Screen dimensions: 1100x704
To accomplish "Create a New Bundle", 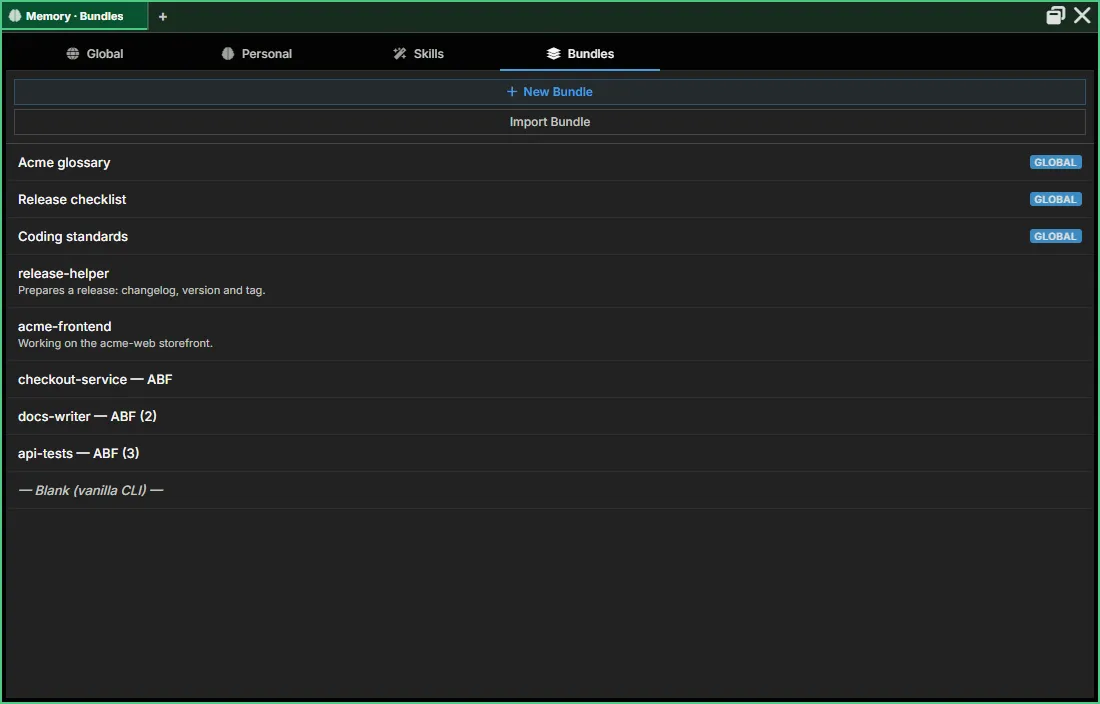I will (x=550, y=92).
